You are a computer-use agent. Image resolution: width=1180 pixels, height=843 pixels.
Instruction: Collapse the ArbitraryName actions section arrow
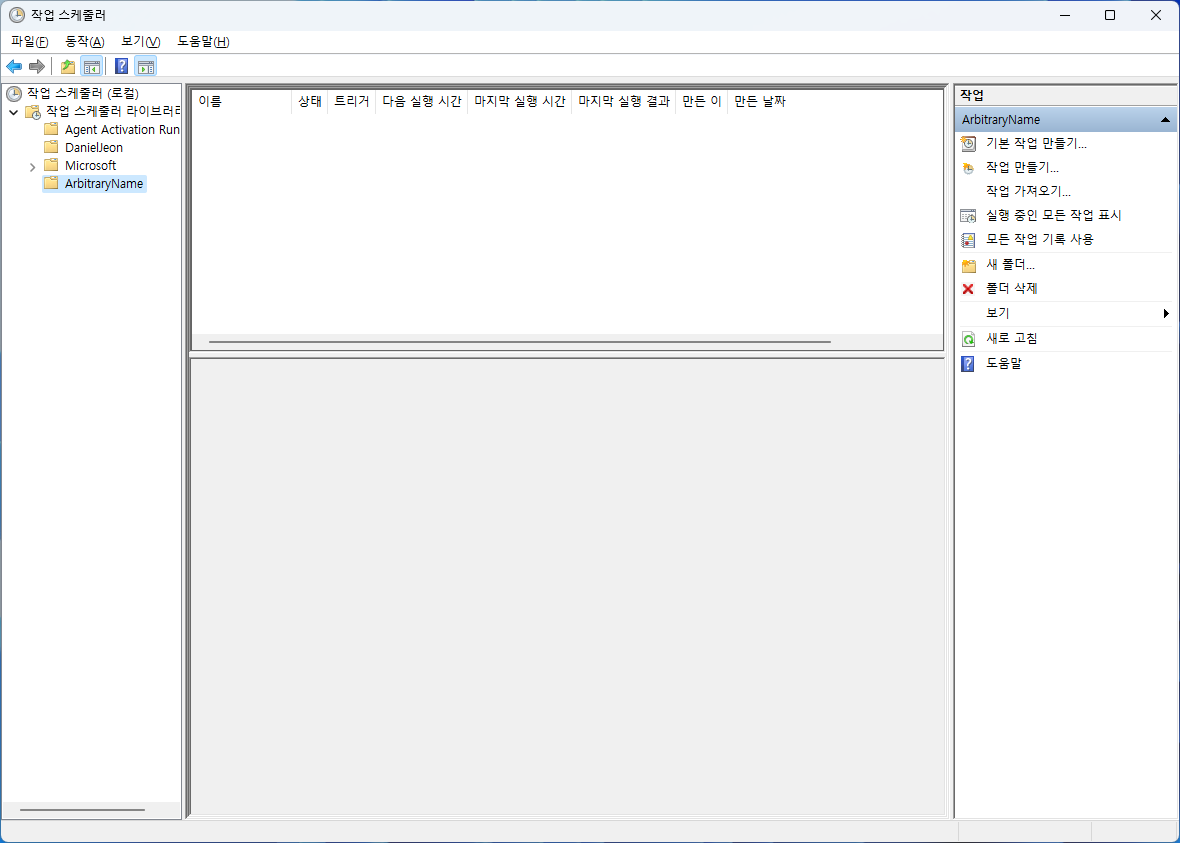tap(1165, 120)
